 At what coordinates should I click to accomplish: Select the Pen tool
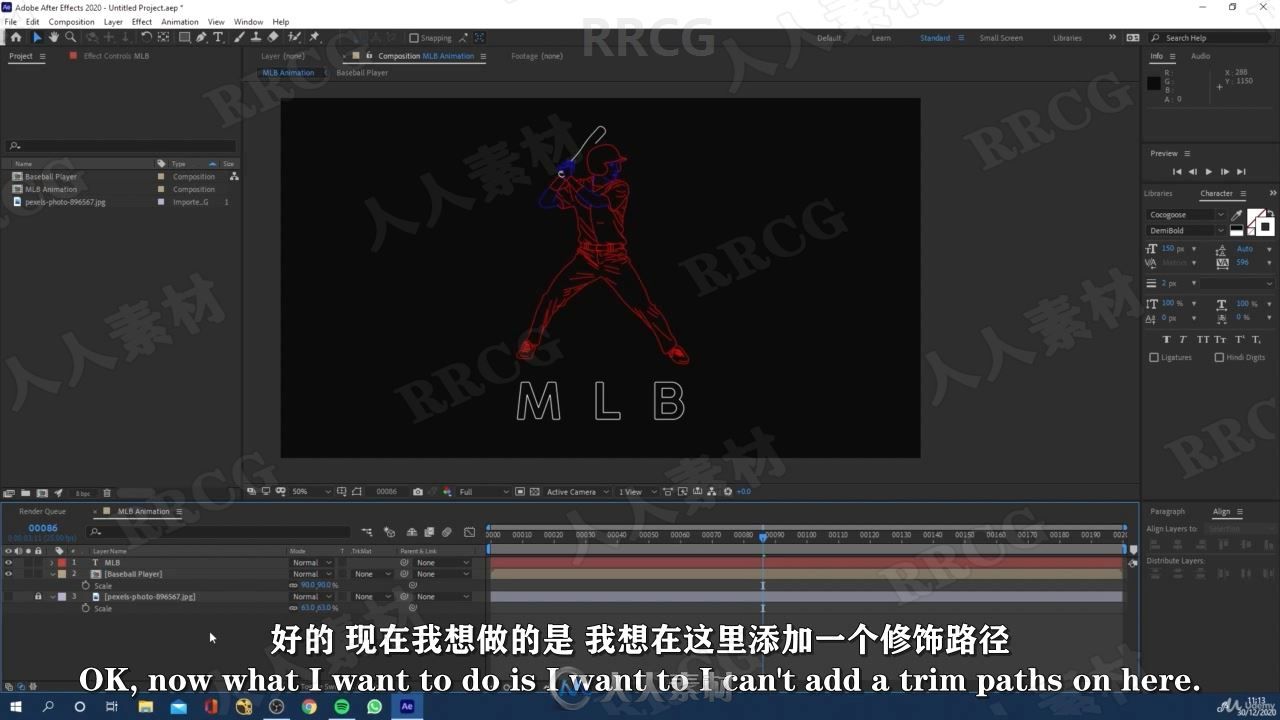point(201,37)
